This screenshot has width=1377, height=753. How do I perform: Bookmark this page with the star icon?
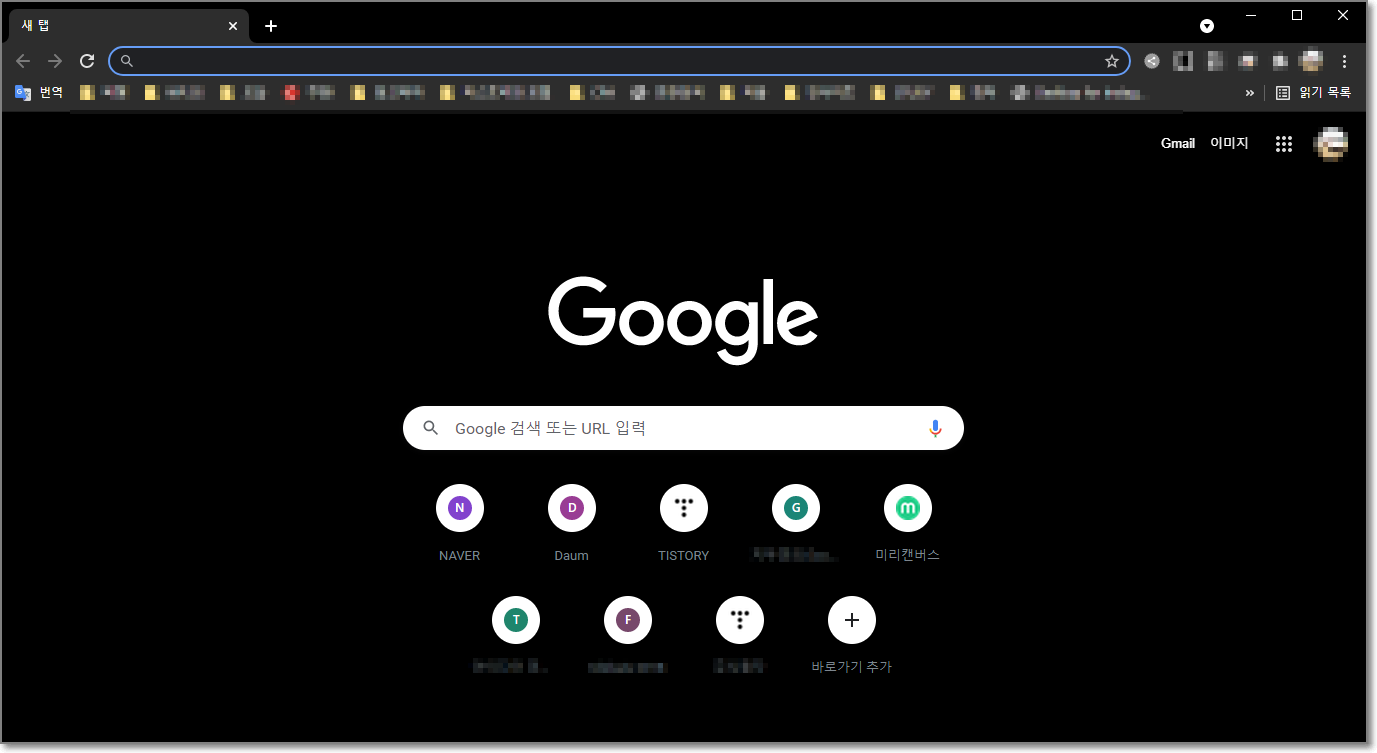[1111, 61]
